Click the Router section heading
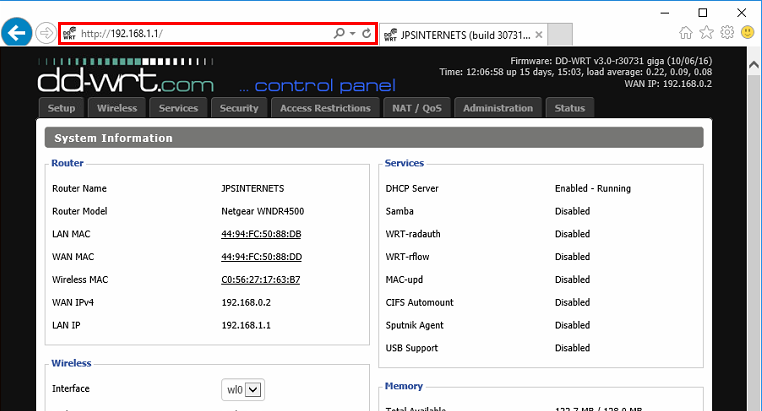This screenshot has width=762, height=411. (68, 163)
